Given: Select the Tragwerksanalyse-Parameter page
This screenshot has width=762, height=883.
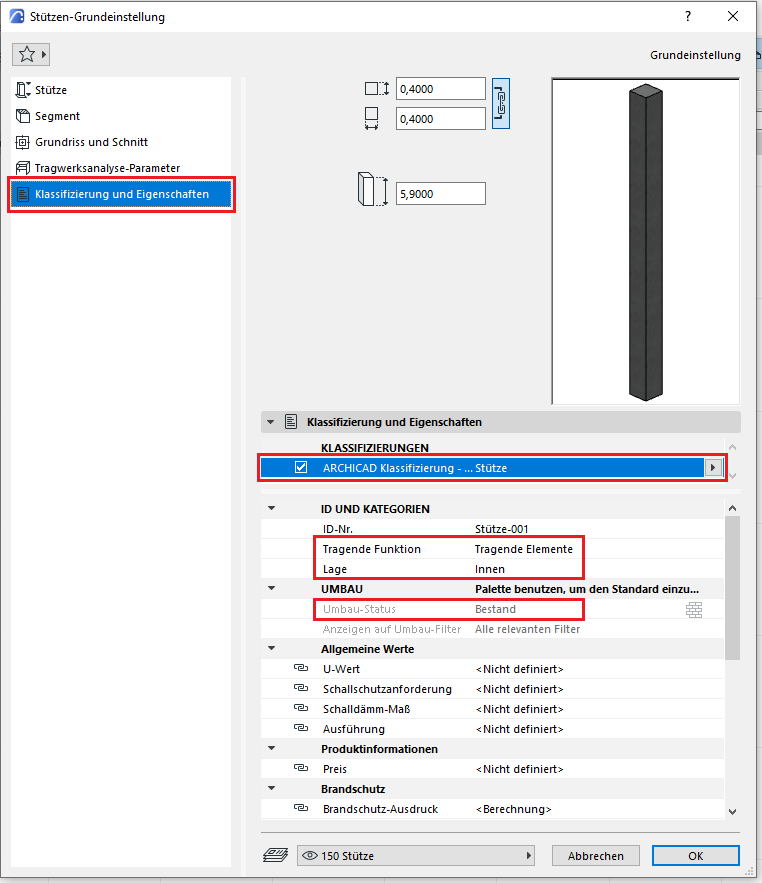Looking at the screenshot, I should 107,168.
